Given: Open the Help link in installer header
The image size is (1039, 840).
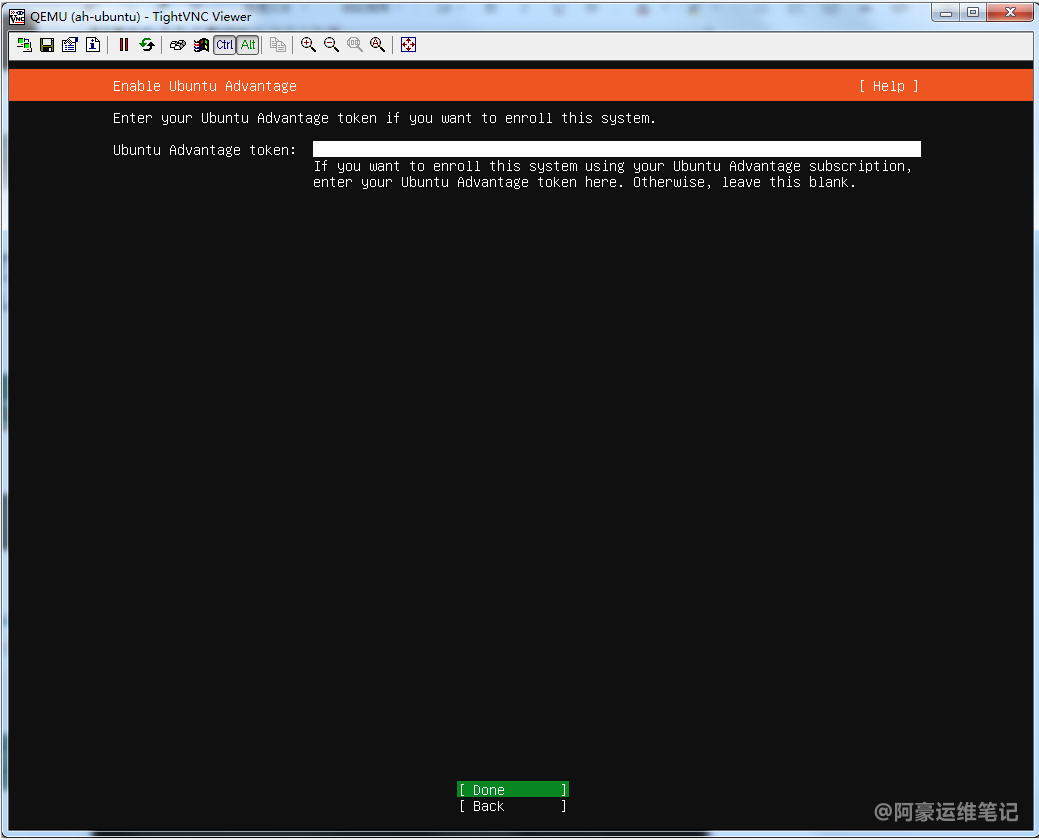Looking at the screenshot, I should [x=888, y=86].
